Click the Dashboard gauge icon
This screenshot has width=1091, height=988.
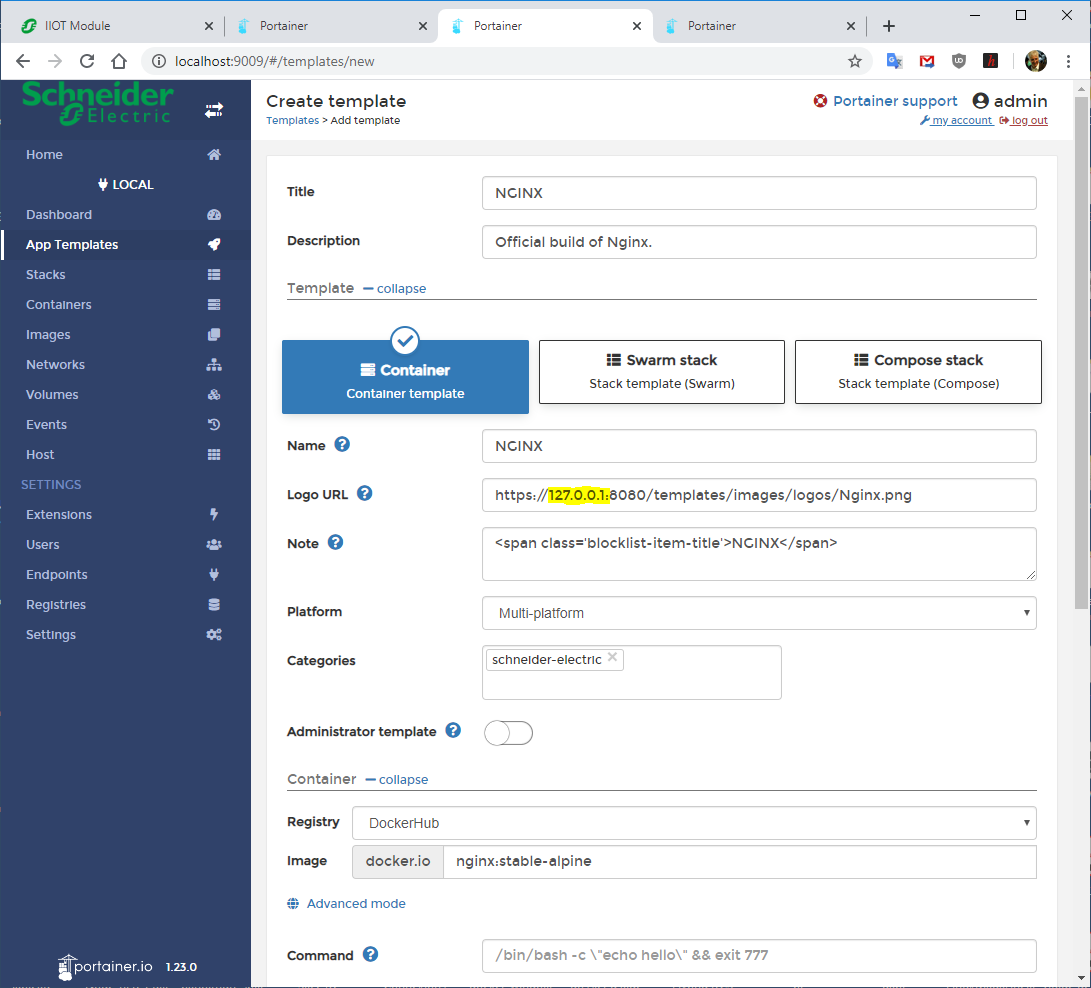point(214,214)
